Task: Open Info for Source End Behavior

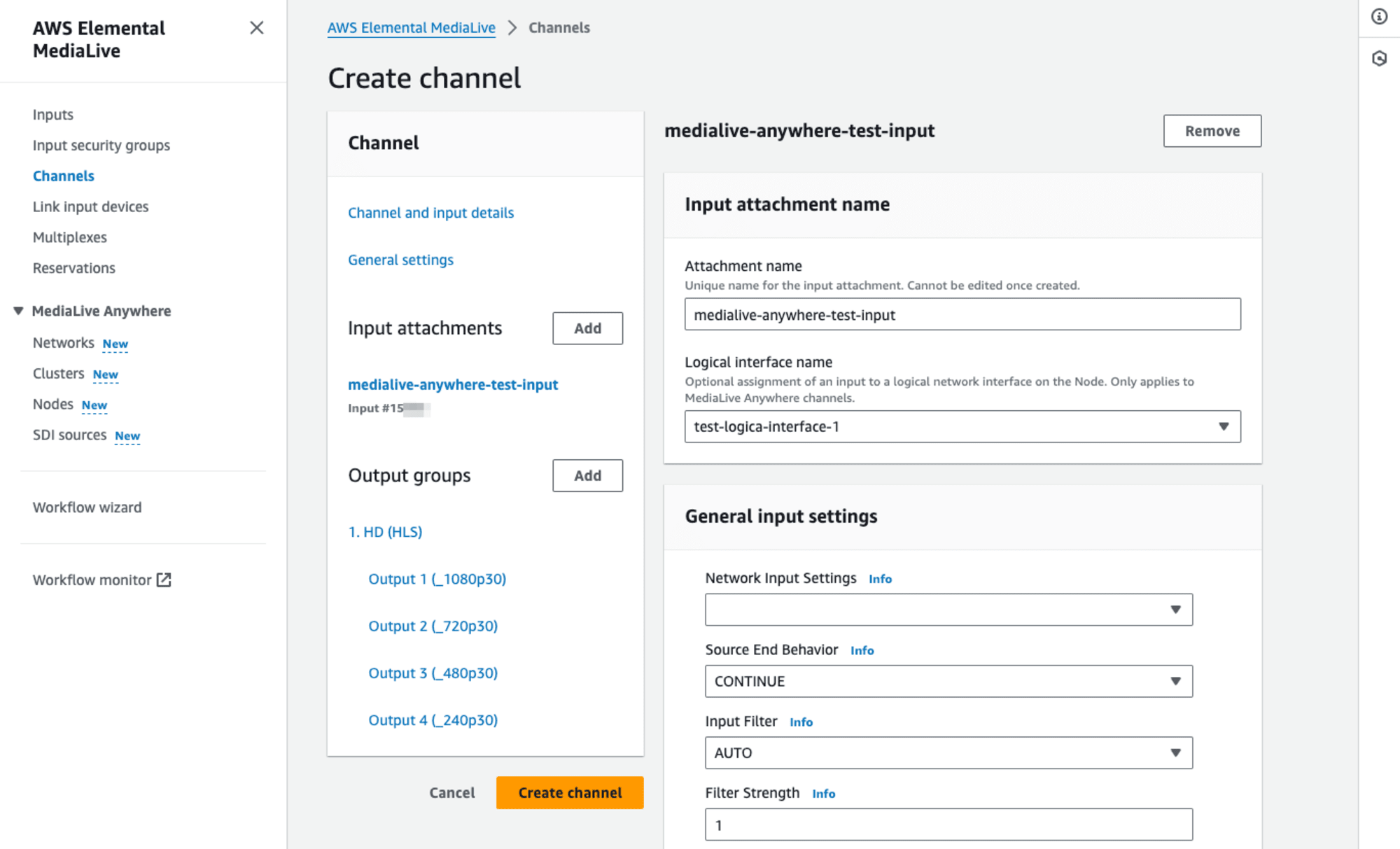Action: tap(862, 650)
